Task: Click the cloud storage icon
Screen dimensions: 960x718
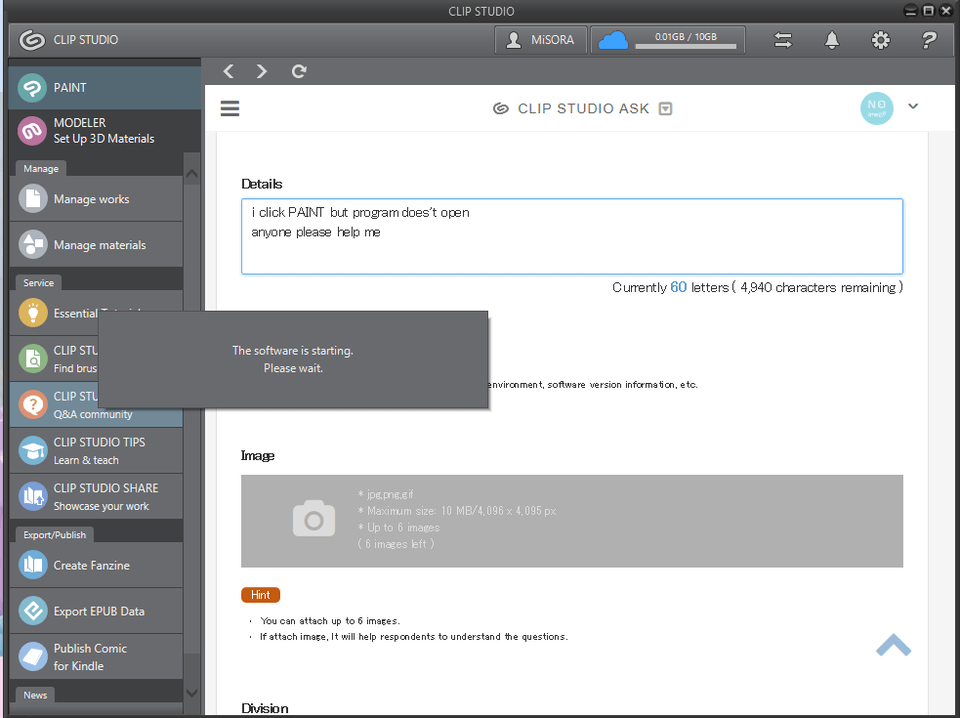Action: [x=613, y=40]
